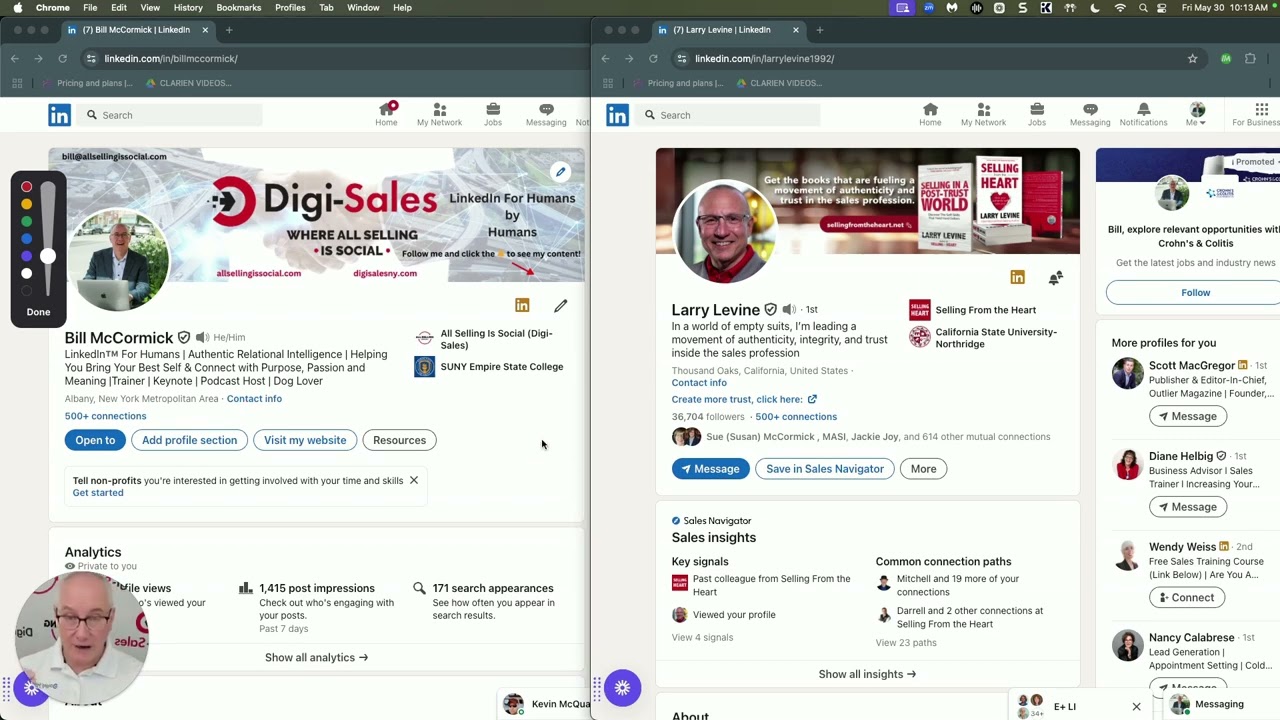Open Jobs in Larry Levine window
This screenshot has height=720, width=1280.
click(1037, 114)
